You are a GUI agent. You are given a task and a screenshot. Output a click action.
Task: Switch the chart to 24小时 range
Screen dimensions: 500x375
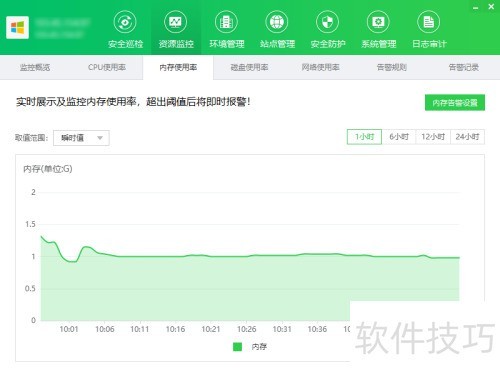tap(467, 137)
